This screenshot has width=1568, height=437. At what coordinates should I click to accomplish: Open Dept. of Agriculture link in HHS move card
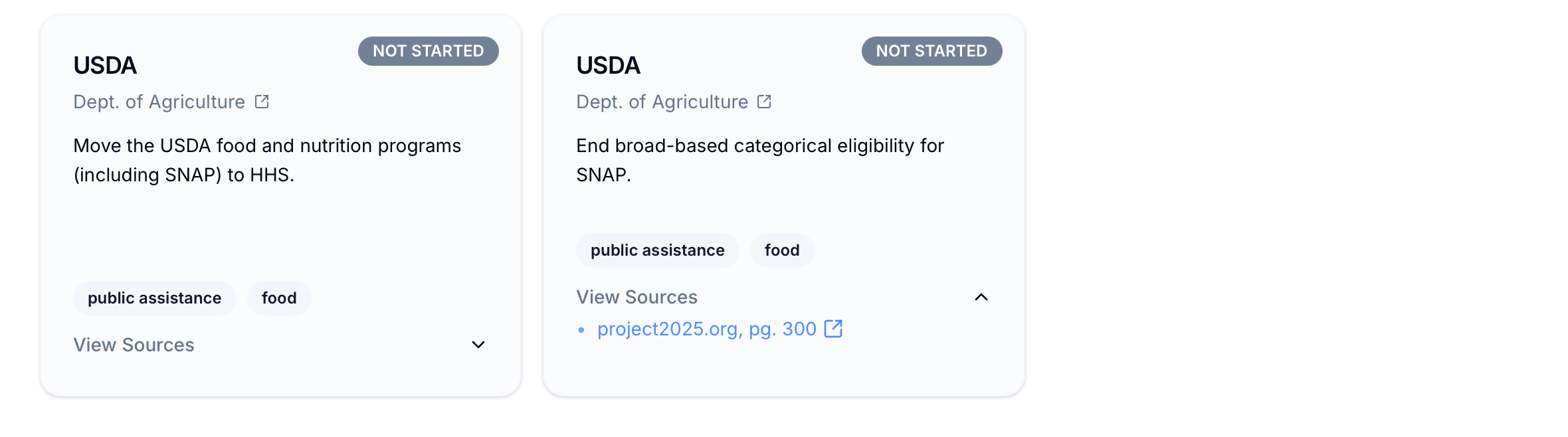159,102
